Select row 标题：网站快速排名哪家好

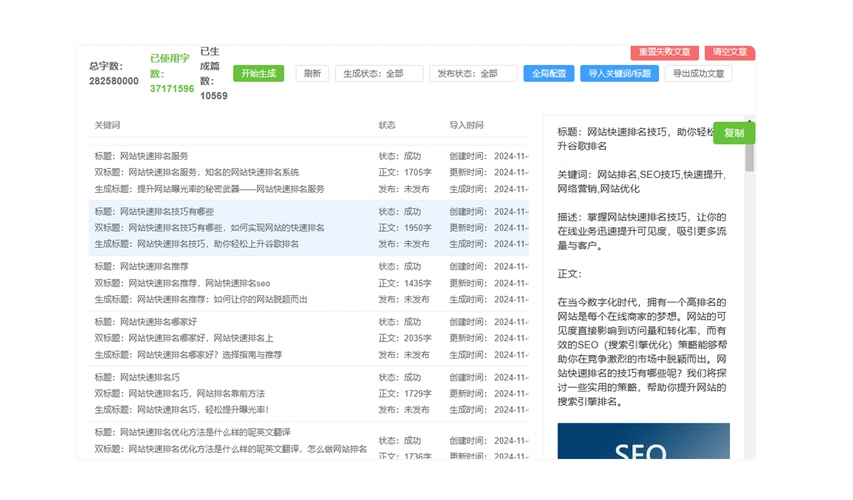[308, 338]
